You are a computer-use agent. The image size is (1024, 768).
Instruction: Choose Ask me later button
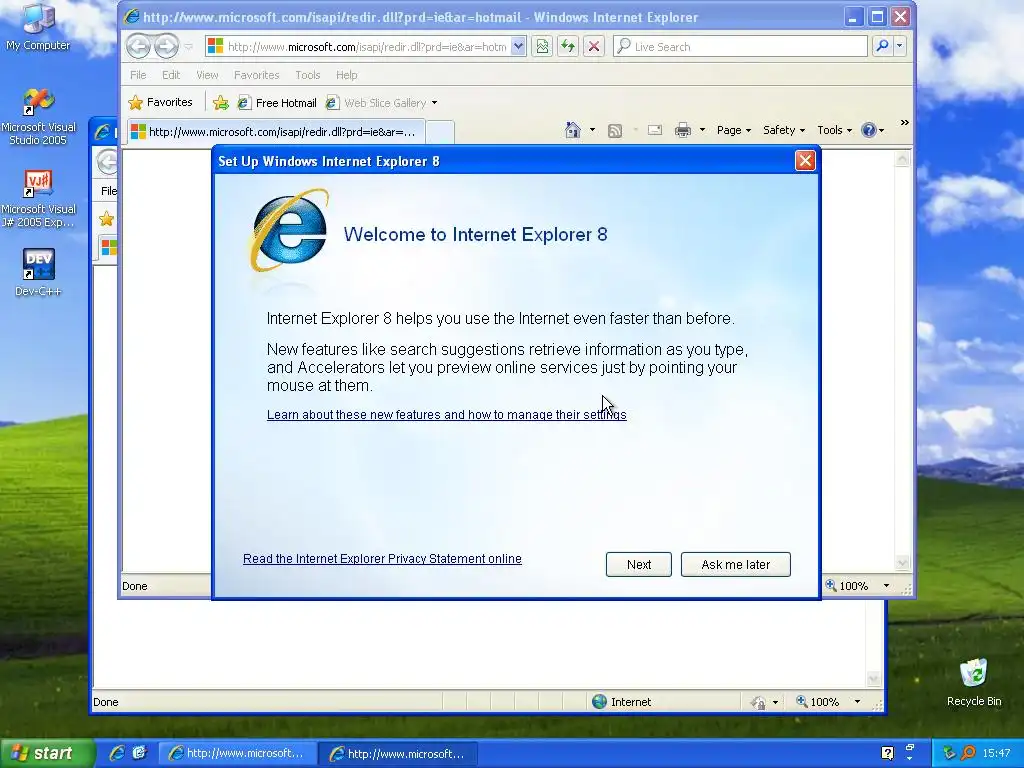pyautogui.click(x=735, y=564)
